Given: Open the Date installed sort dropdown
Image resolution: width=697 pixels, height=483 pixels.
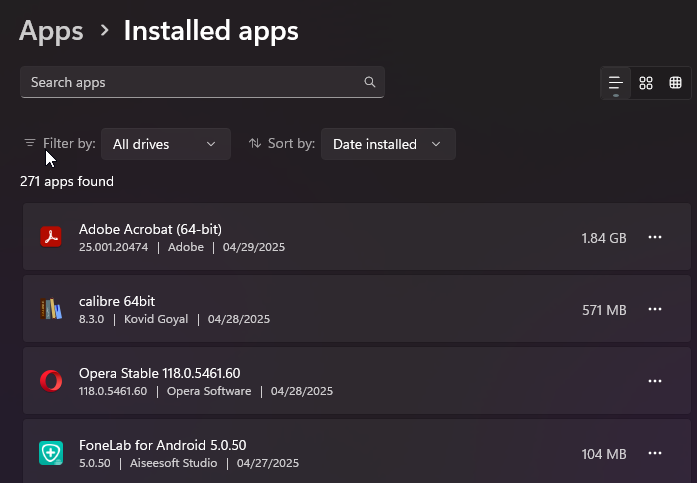Looking at the screenshot, I should click(388, 144).
